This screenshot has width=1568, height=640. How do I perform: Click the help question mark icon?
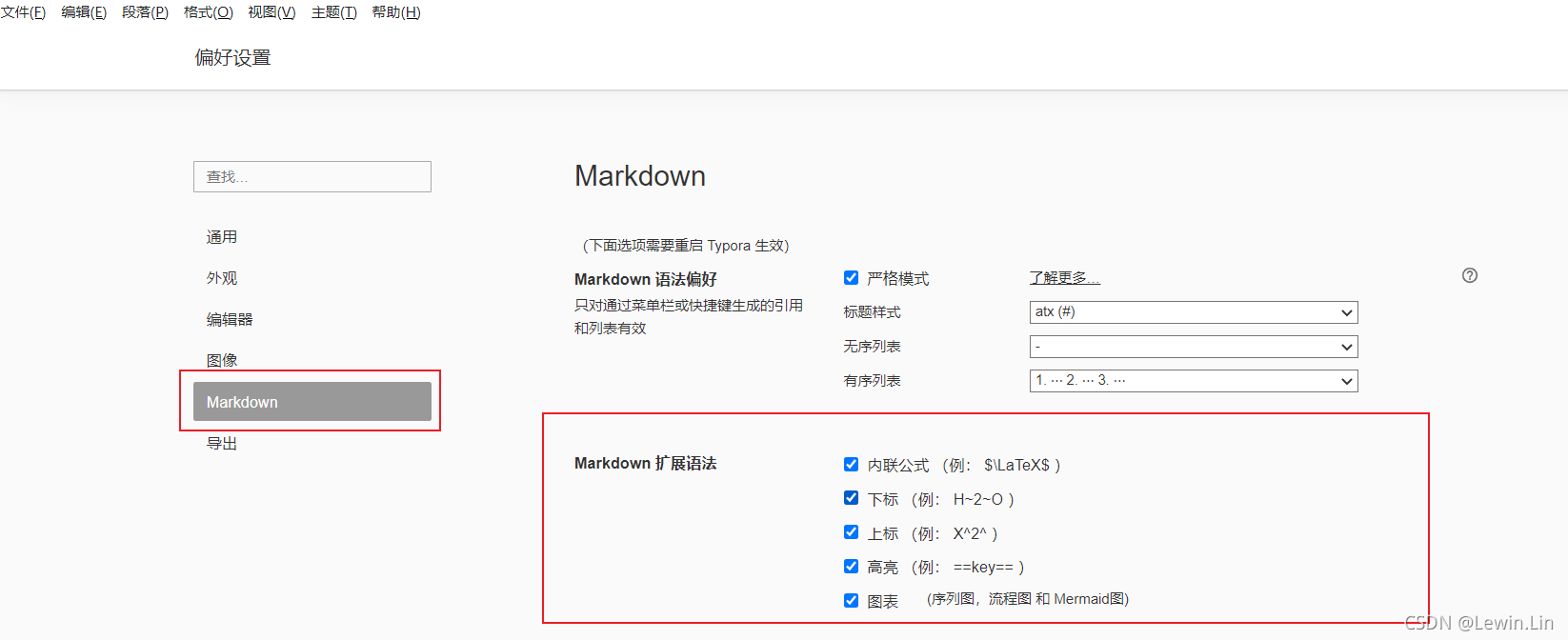coord(1470,275)
